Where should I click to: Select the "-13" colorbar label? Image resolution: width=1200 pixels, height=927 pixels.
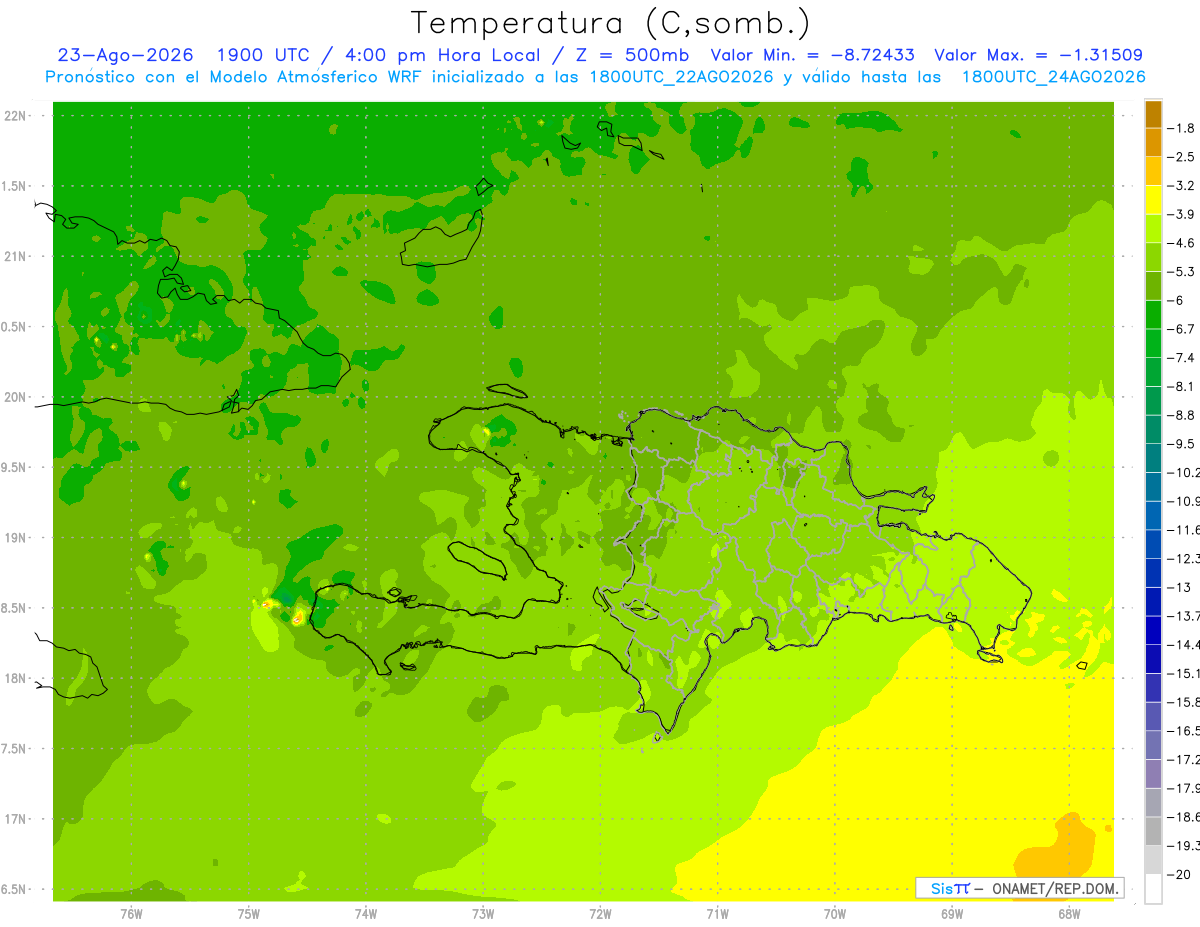pos(1179,587)
